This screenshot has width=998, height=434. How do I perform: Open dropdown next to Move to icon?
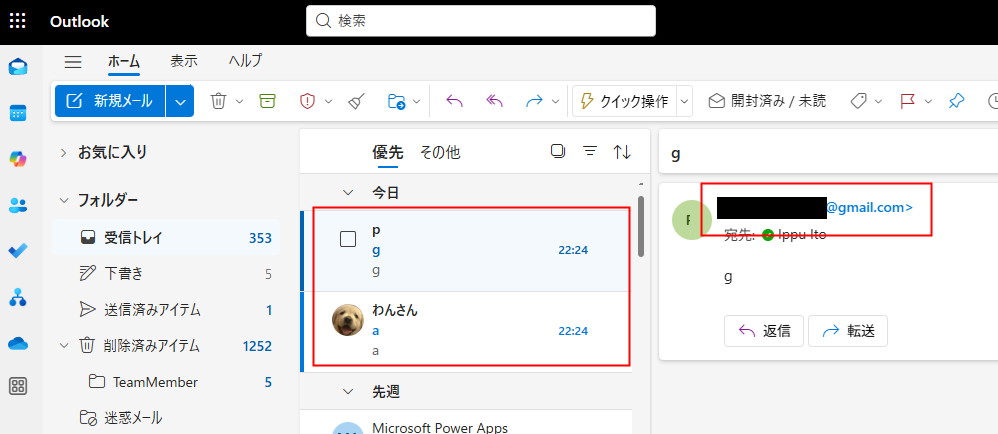(416, 101)
